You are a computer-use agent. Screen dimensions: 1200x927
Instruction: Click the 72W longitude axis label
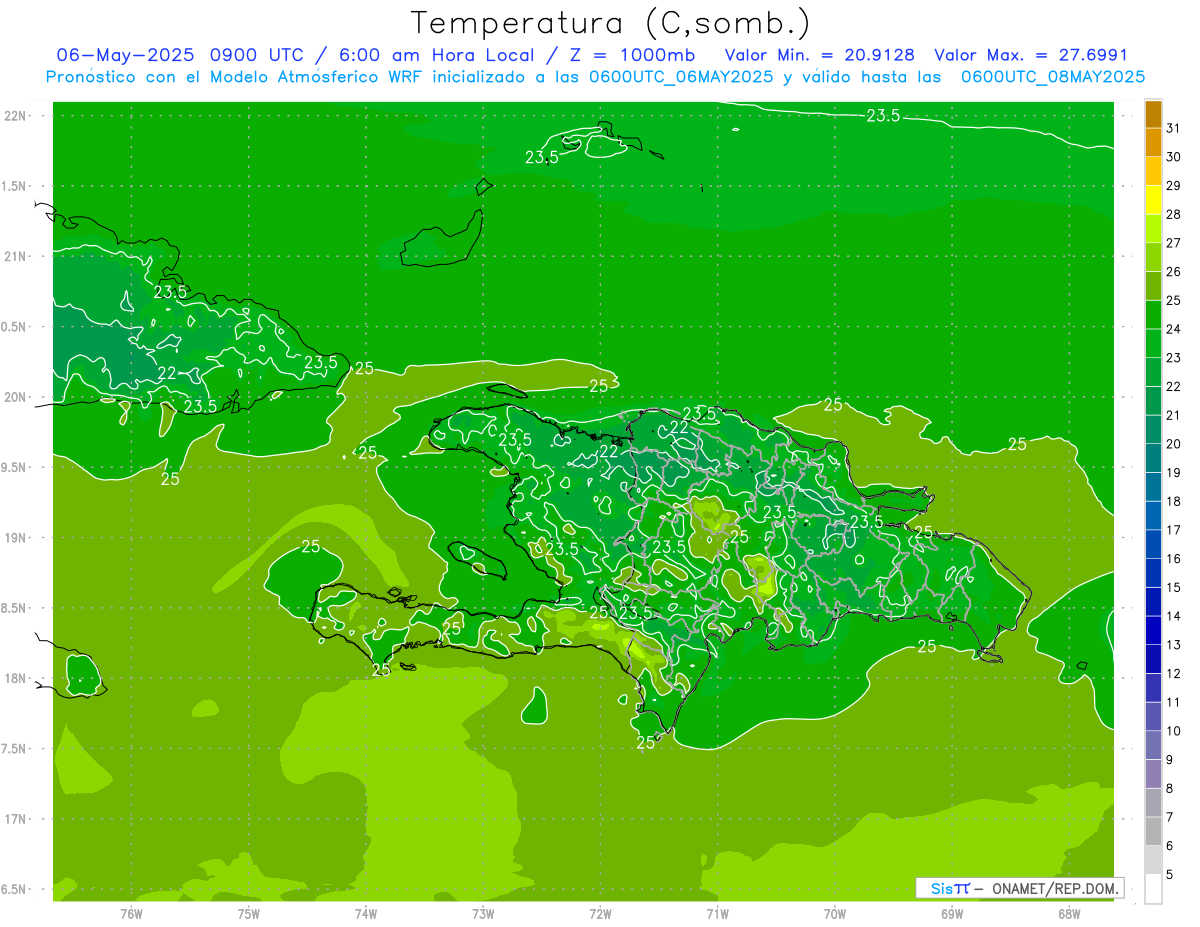pos(600,913)
